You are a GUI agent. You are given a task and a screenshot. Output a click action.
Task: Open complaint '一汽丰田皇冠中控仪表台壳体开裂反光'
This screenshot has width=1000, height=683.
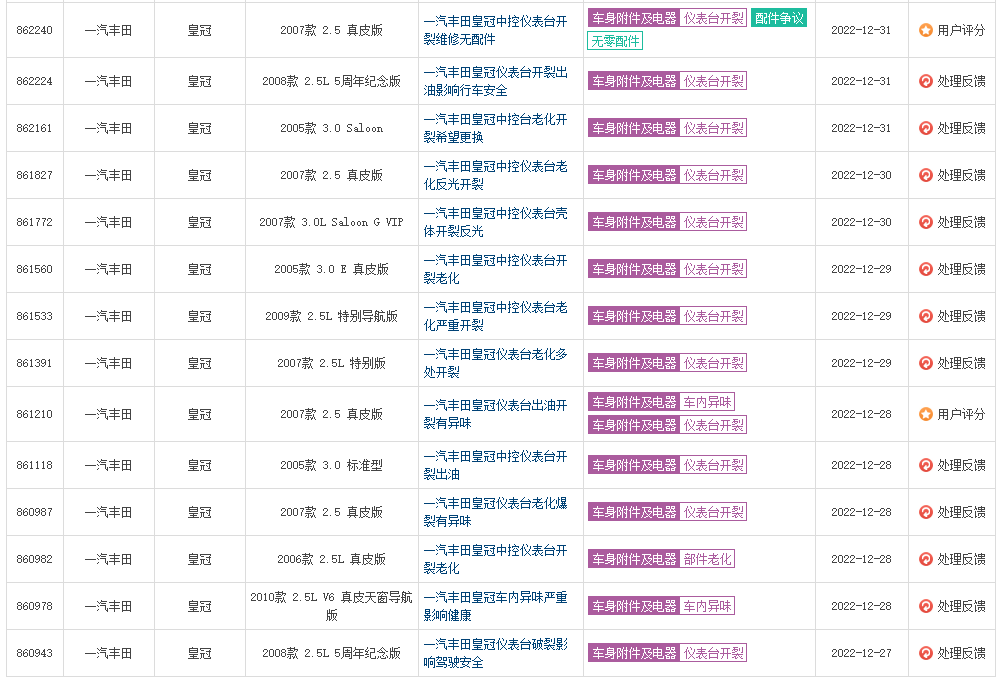[495, 222]
